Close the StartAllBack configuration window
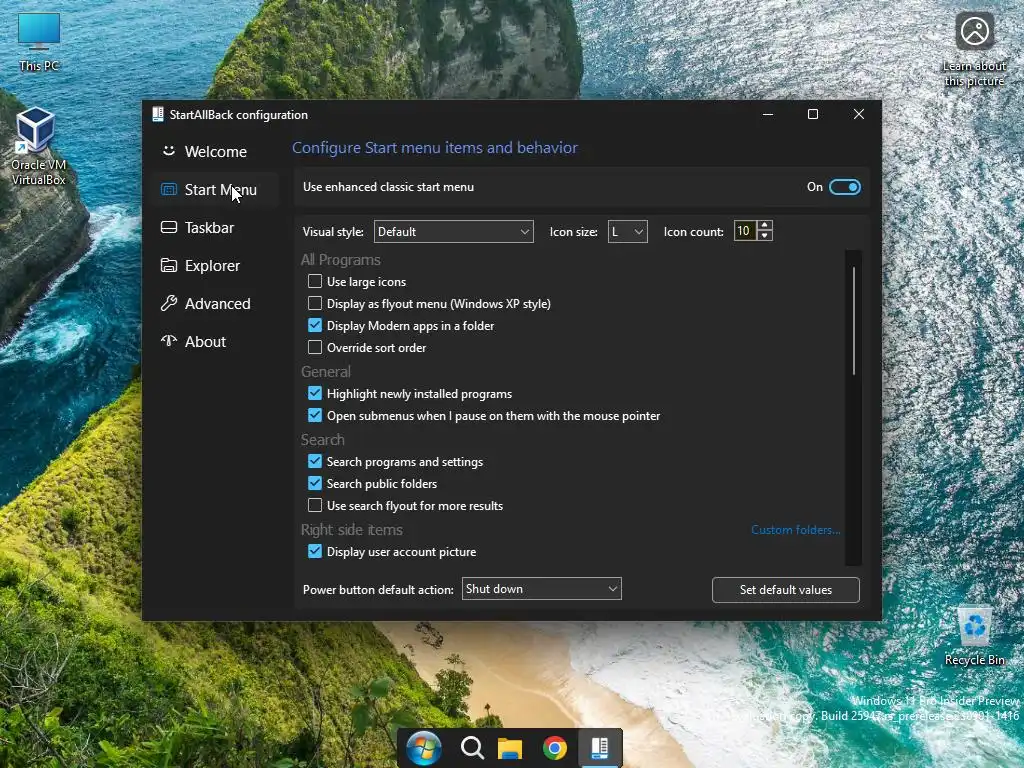 pyautogui.click(x=859, y=114)
